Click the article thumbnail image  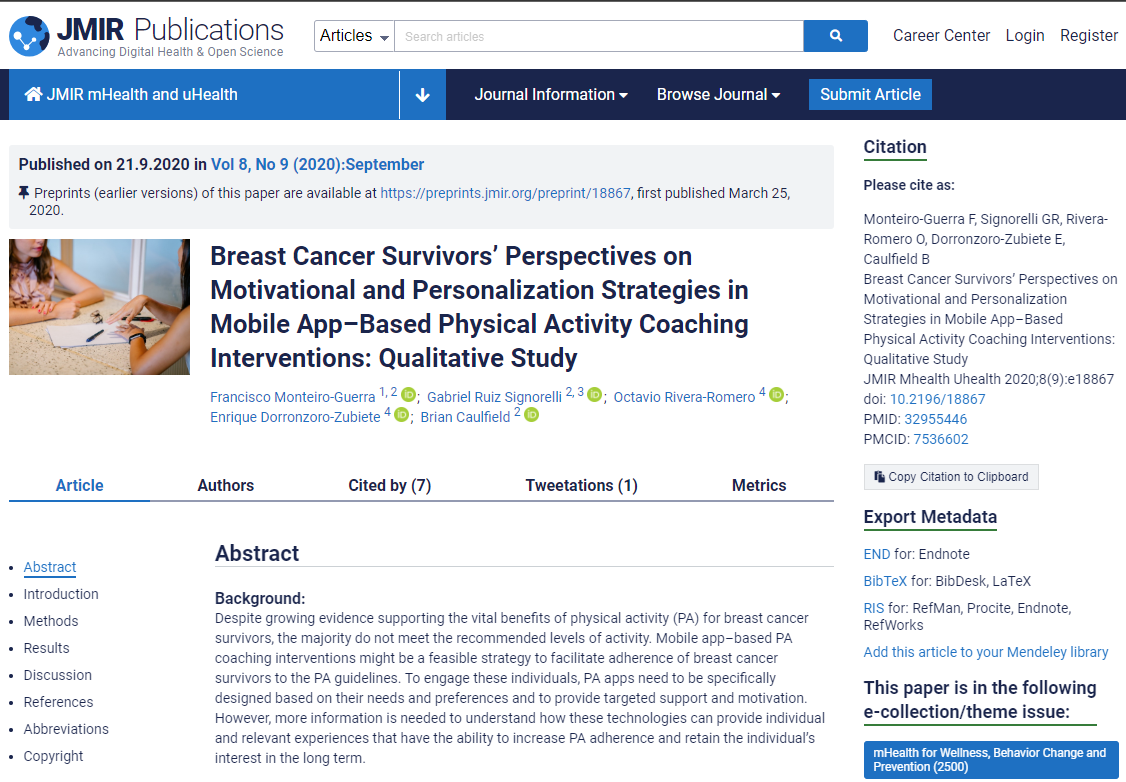[99, 307]
